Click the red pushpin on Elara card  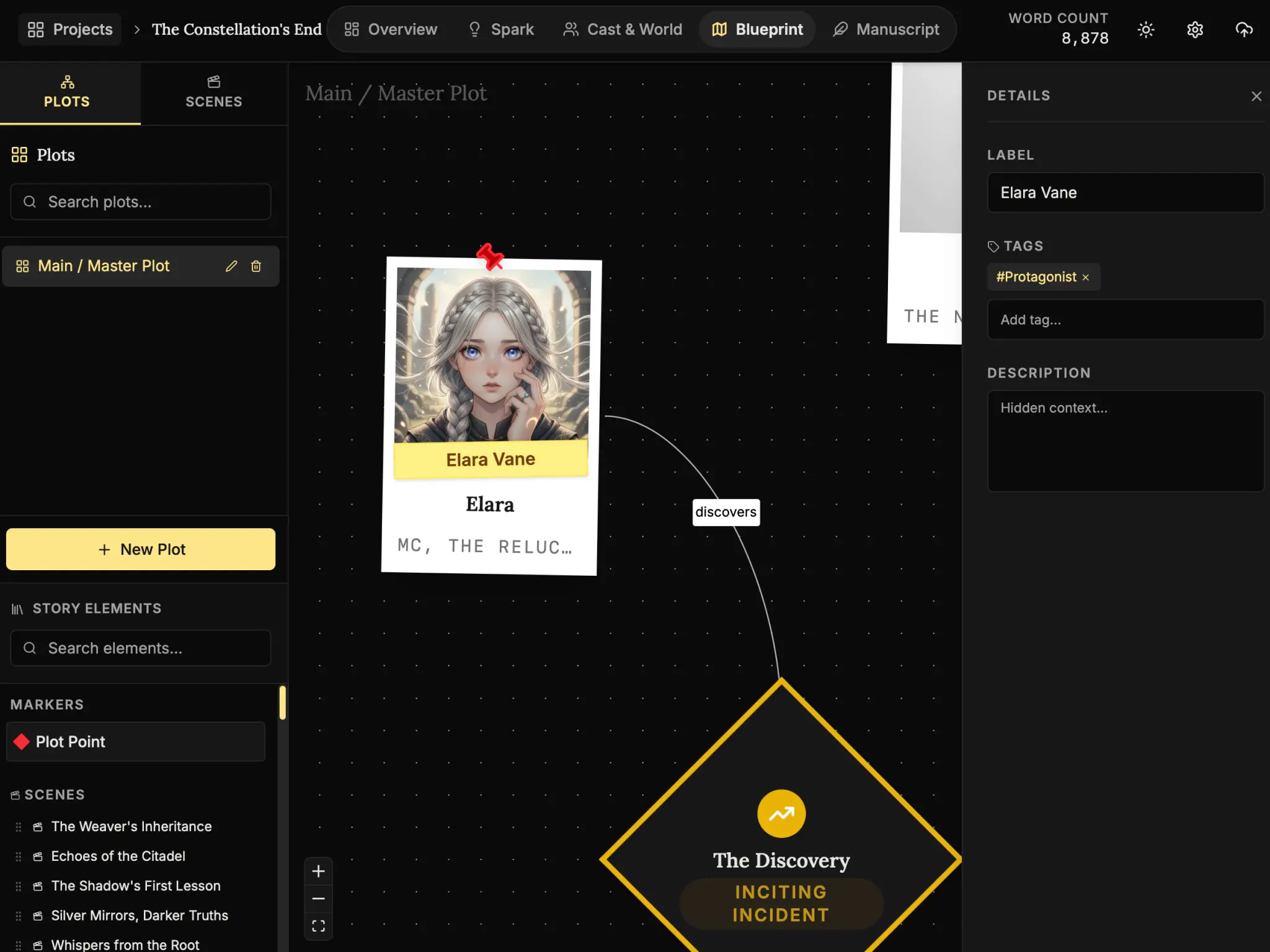490,257
